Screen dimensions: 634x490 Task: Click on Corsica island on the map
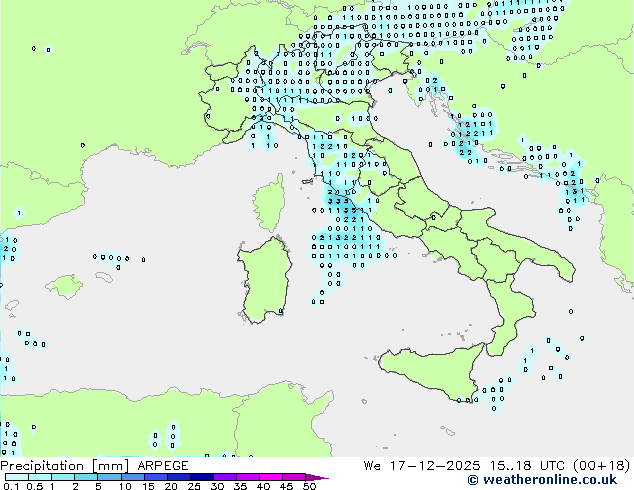269,202
